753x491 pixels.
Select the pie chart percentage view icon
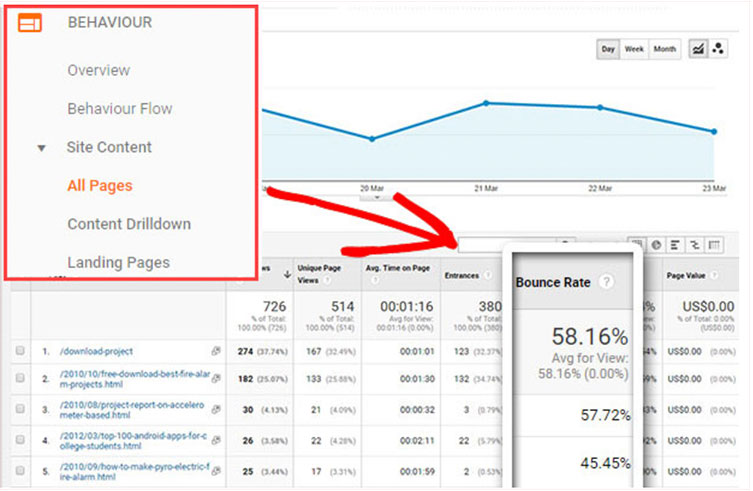pos(656,245)
